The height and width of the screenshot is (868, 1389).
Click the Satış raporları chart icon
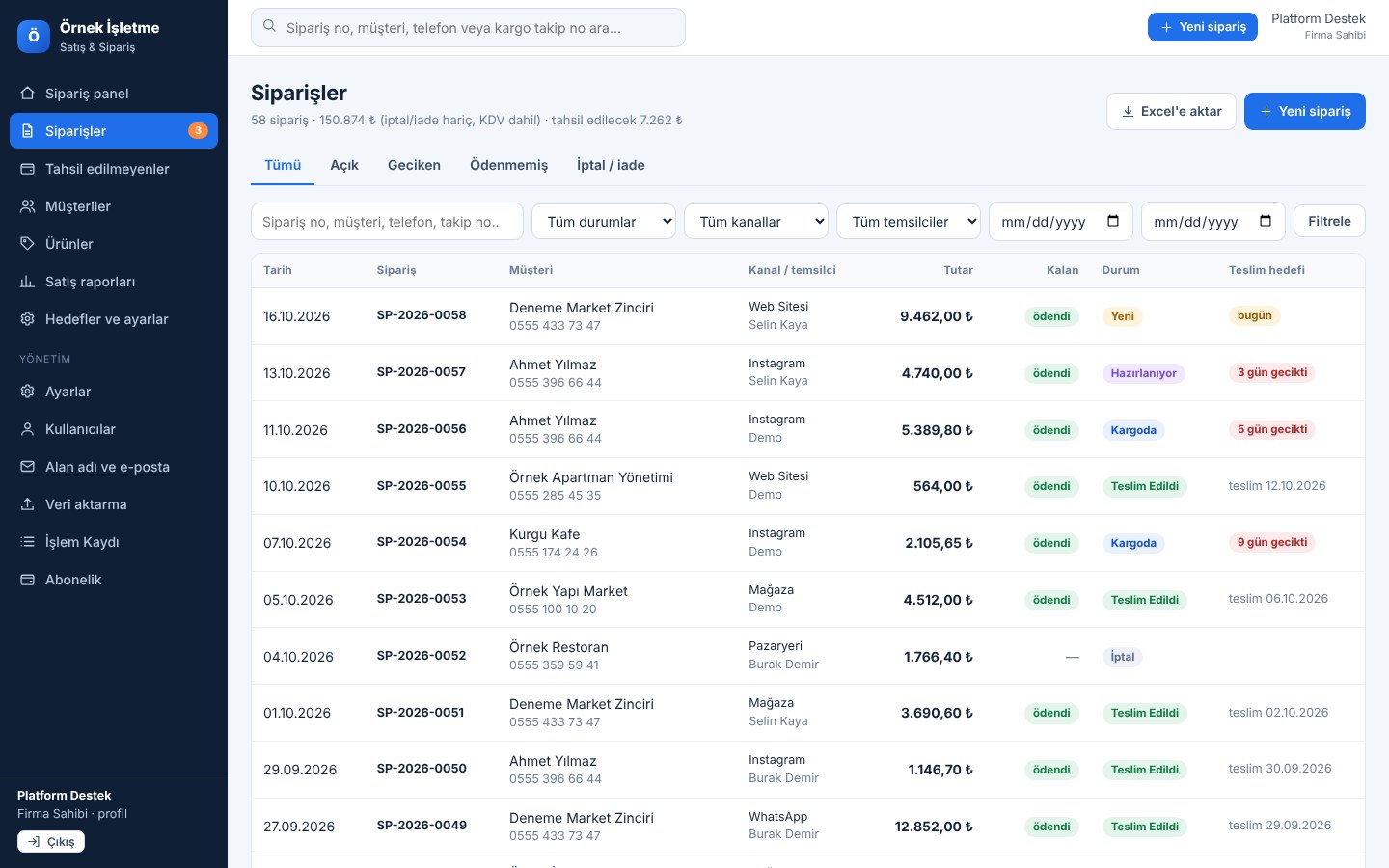tap(28, 282)
